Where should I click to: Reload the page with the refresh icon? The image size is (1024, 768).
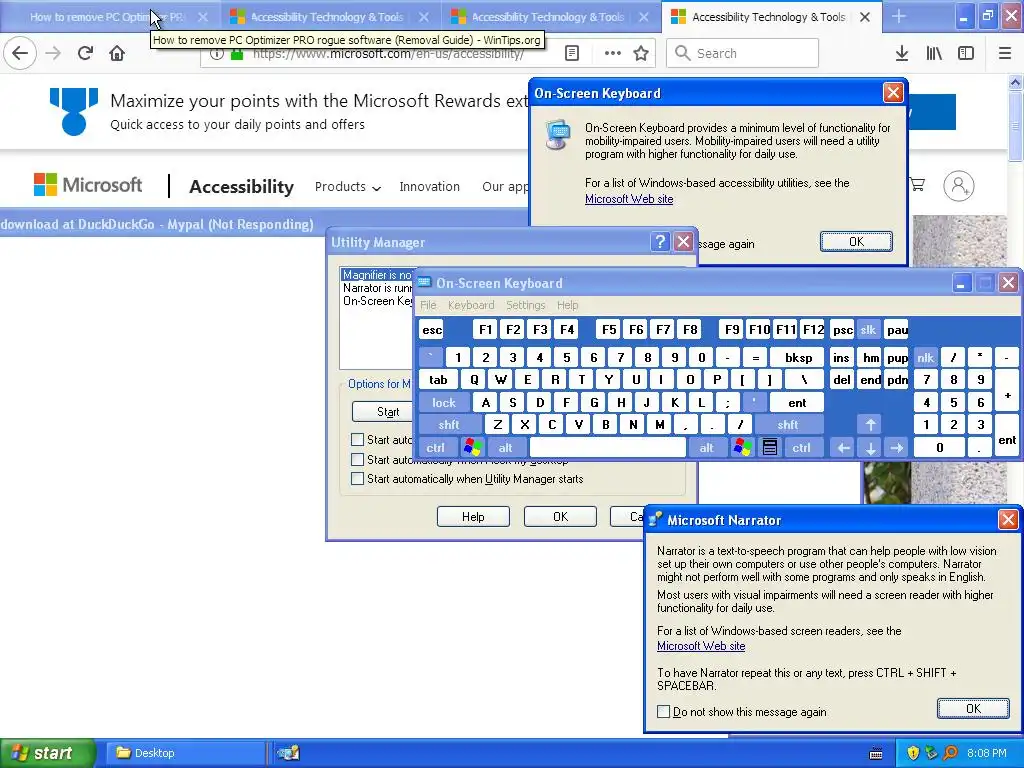click(x=85, y=53)
